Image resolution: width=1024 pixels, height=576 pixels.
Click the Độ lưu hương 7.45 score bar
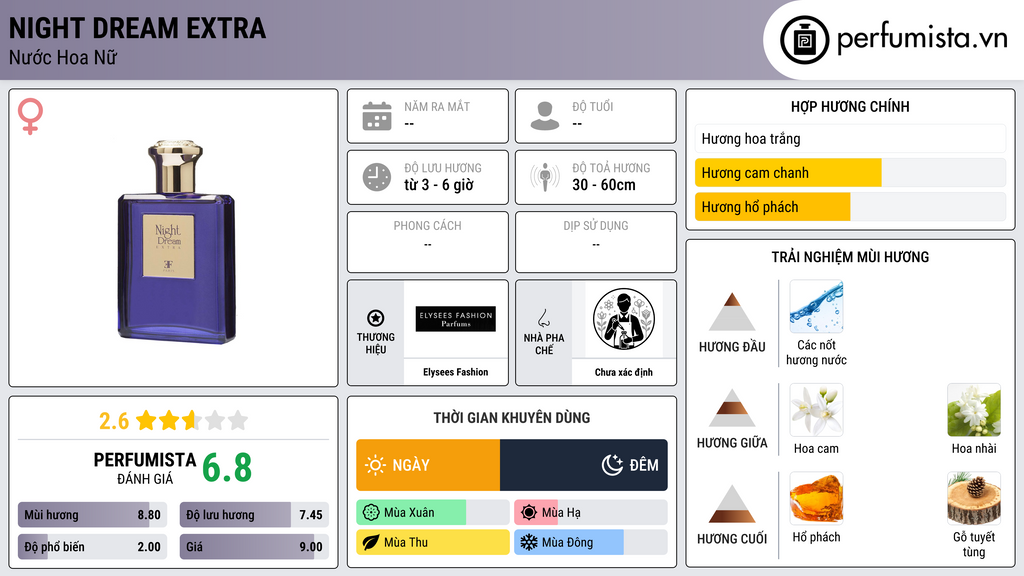pyautogui.click(x=254, y=515)
